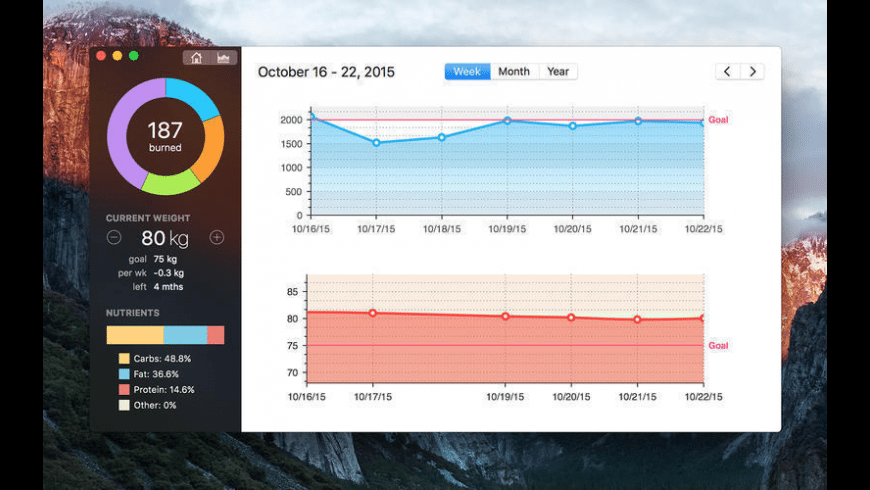This screenshot has width=870, height=490.
Task: Click the Fat legend swatch
Action: [124, 374]
